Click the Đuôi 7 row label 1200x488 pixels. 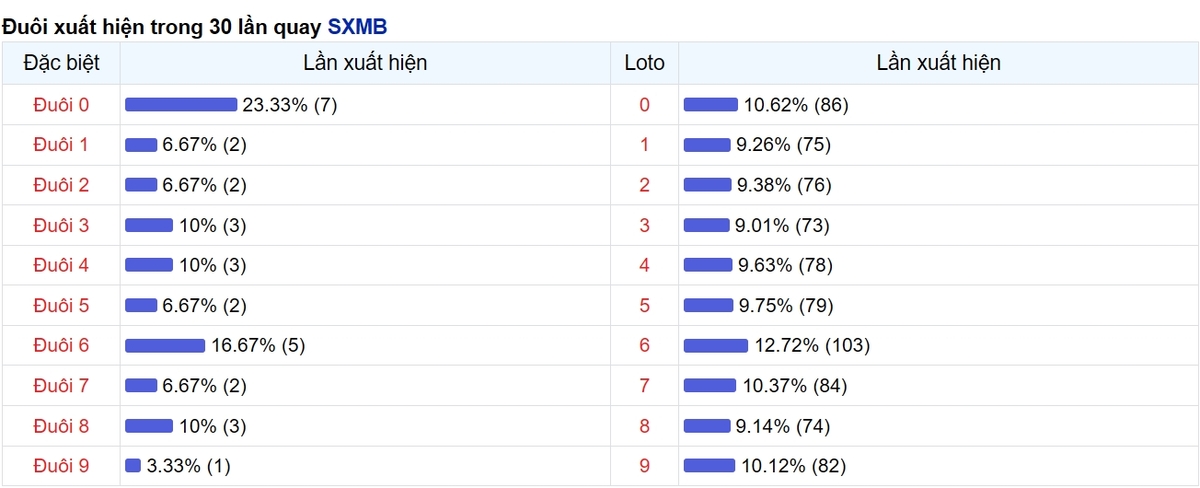coord(61,385)
